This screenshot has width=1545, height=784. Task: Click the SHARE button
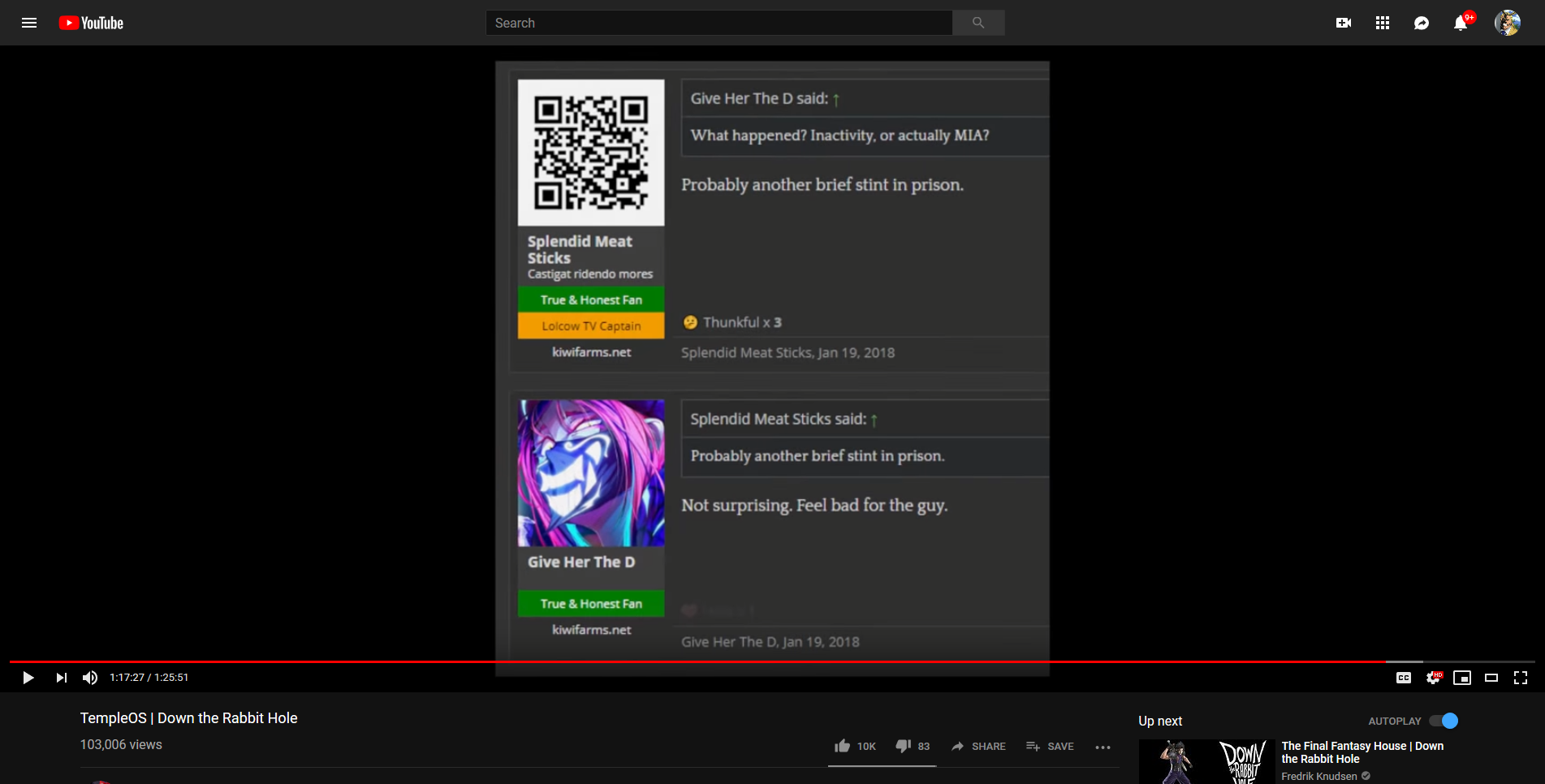pyautogui.click(x=978, y=746)
